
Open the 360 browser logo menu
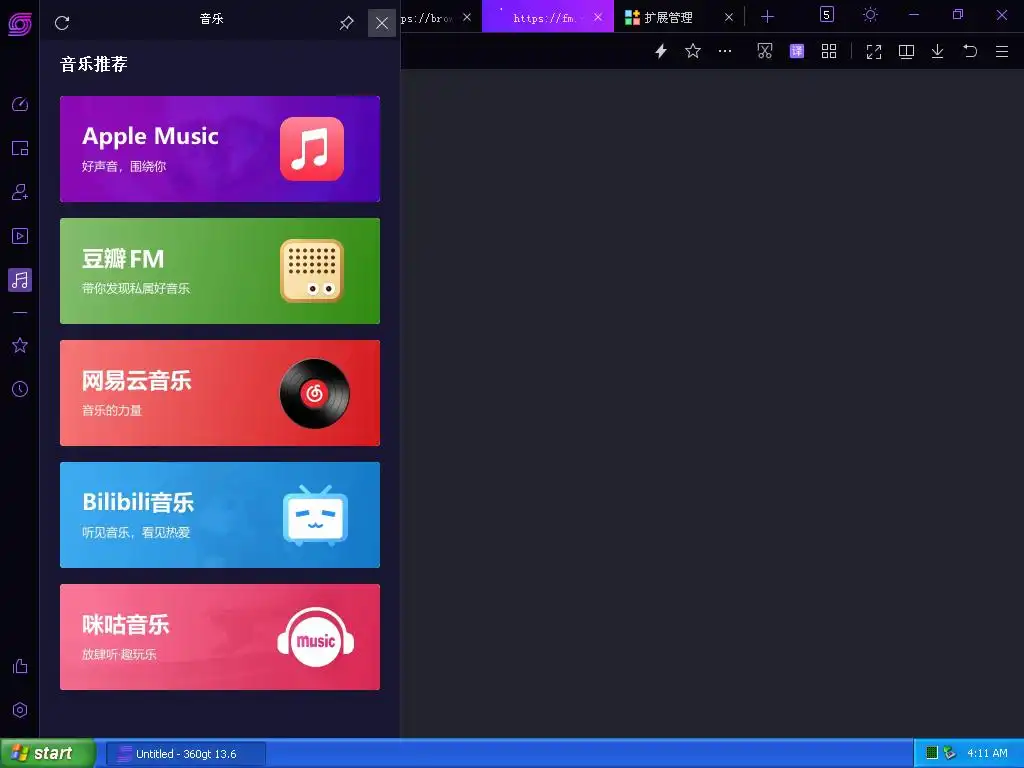click(20, 24)
